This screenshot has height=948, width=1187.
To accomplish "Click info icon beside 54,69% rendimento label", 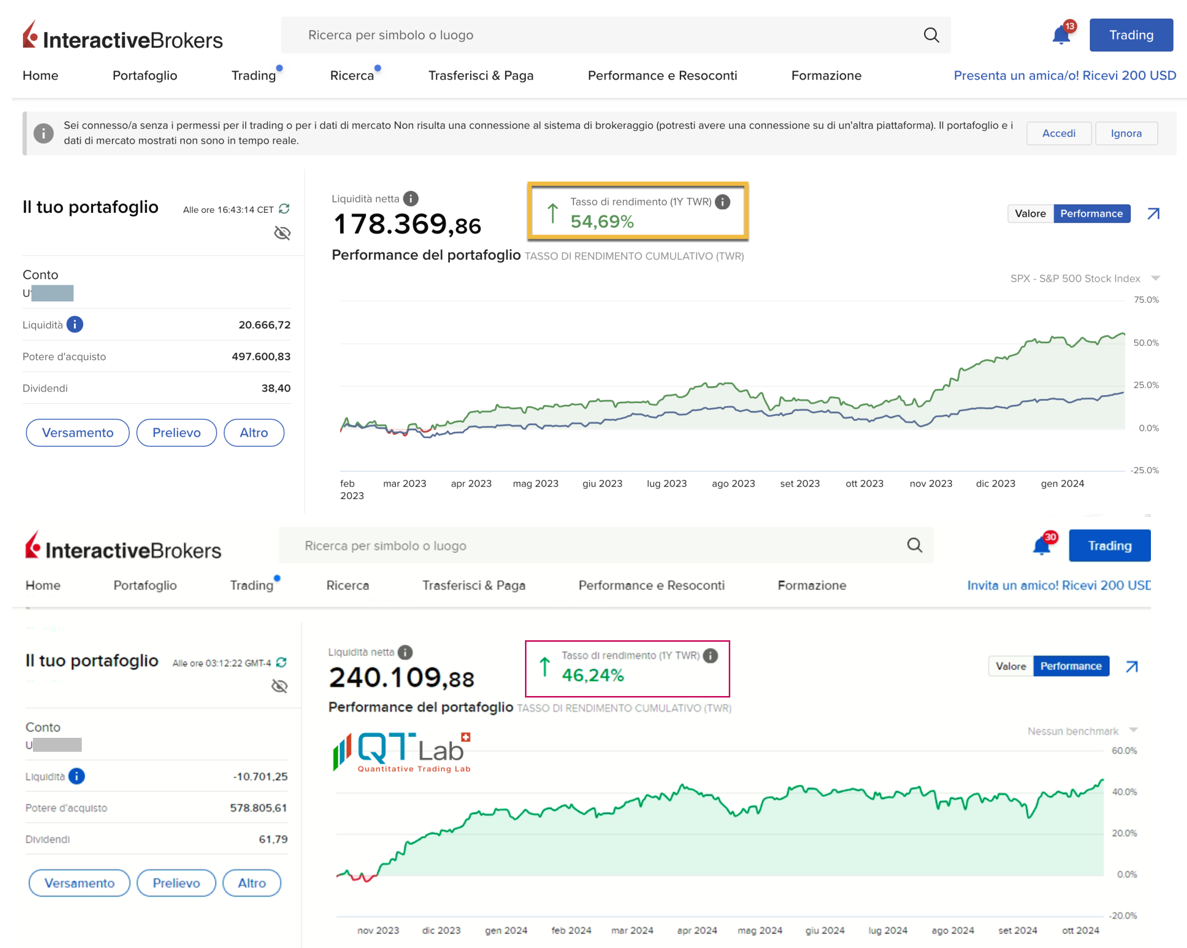I will click(x=723, y=202).
